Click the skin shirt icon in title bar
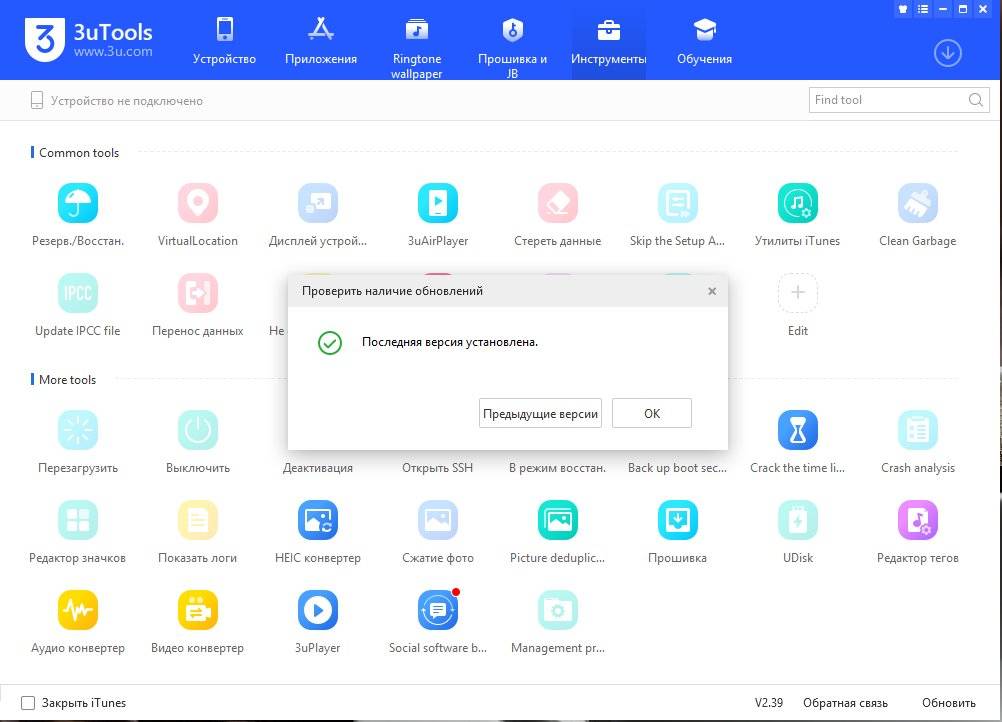The width and height of the screenshot is (1002, 722). 903,9
